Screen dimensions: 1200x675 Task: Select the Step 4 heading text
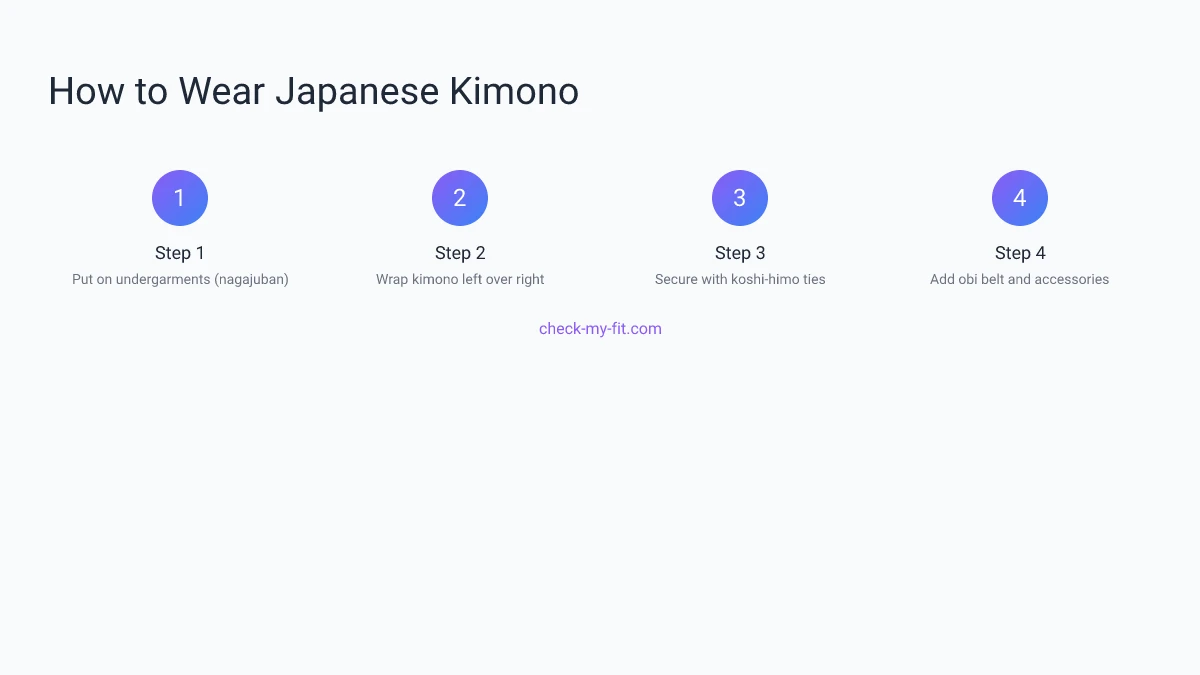point(1020,253)
